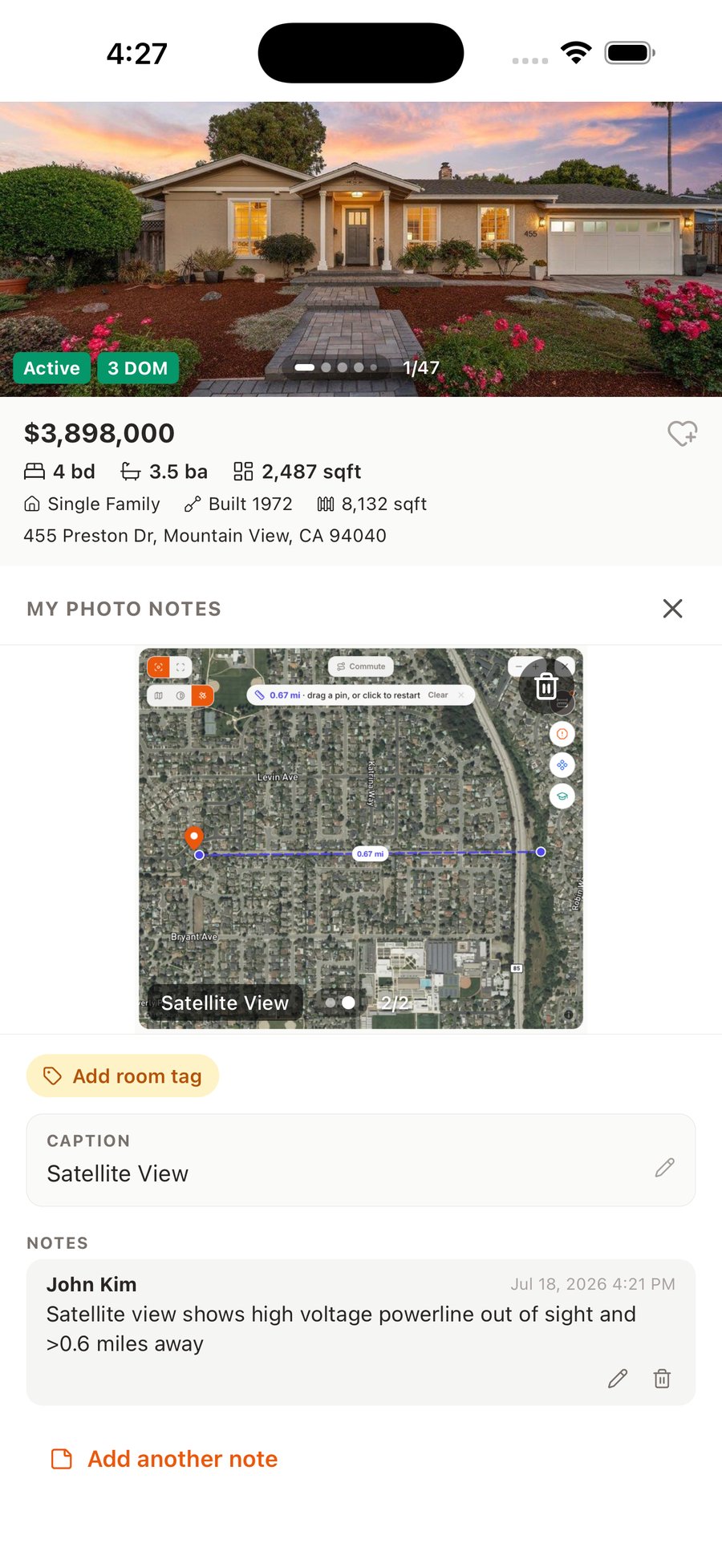Viewport: 722px width, 1568px height.
Task: Tap the Satellite View caption field
Action: pyautogui.click(x=361, y=1160)
